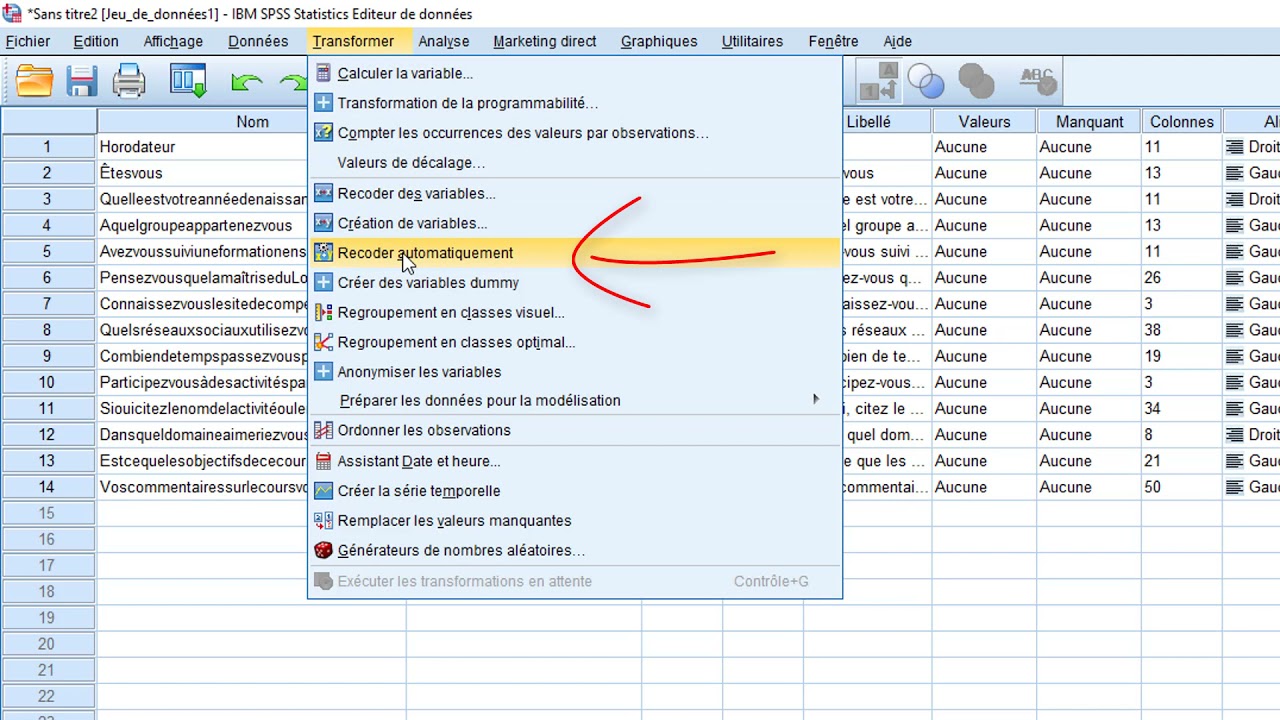Viewport: 1280px width, 720px height.
Task: Click the Colonnes cell showing 38
Action: 1181,330
